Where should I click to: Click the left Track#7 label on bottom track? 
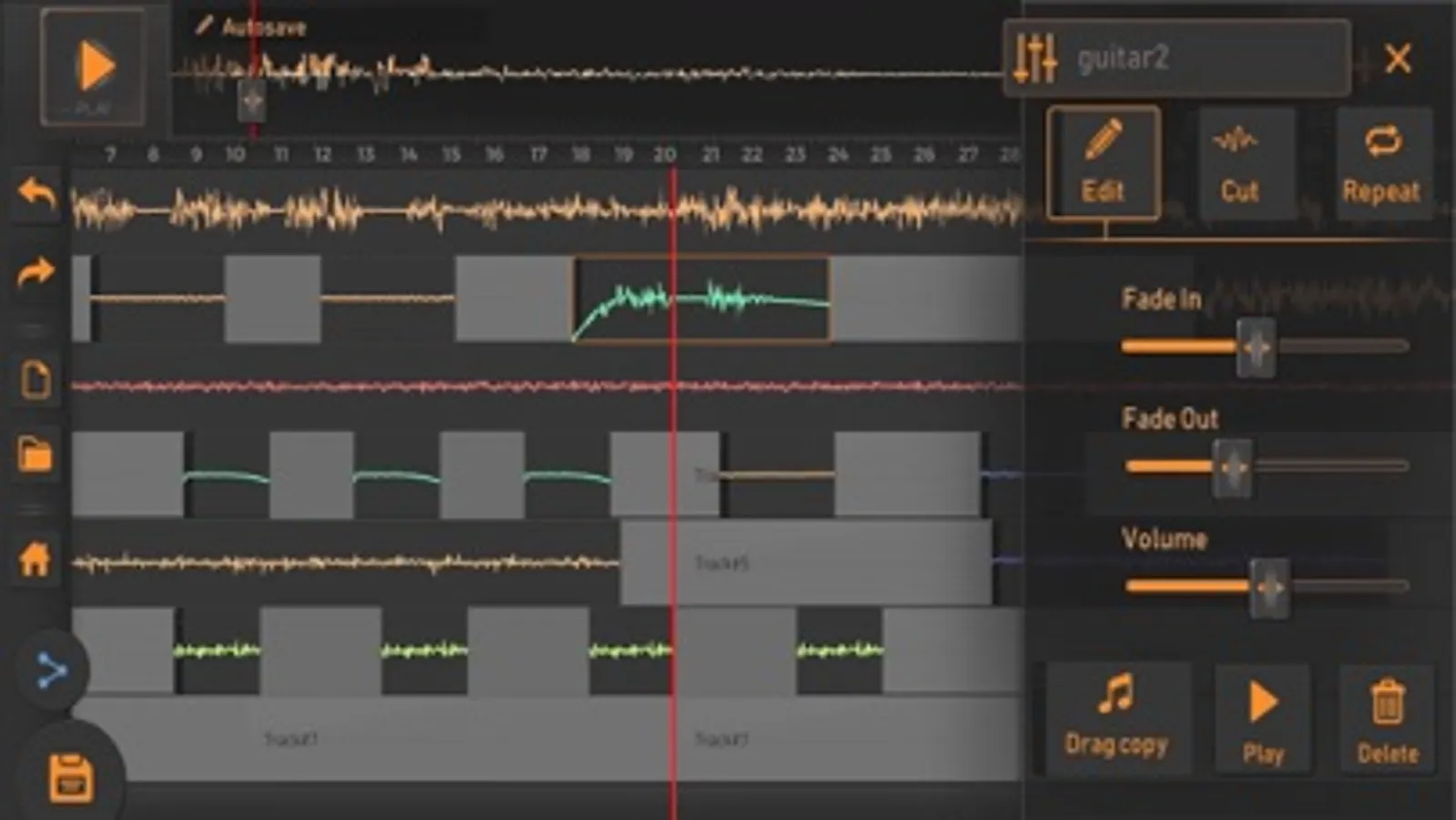[x=291, y=739]
